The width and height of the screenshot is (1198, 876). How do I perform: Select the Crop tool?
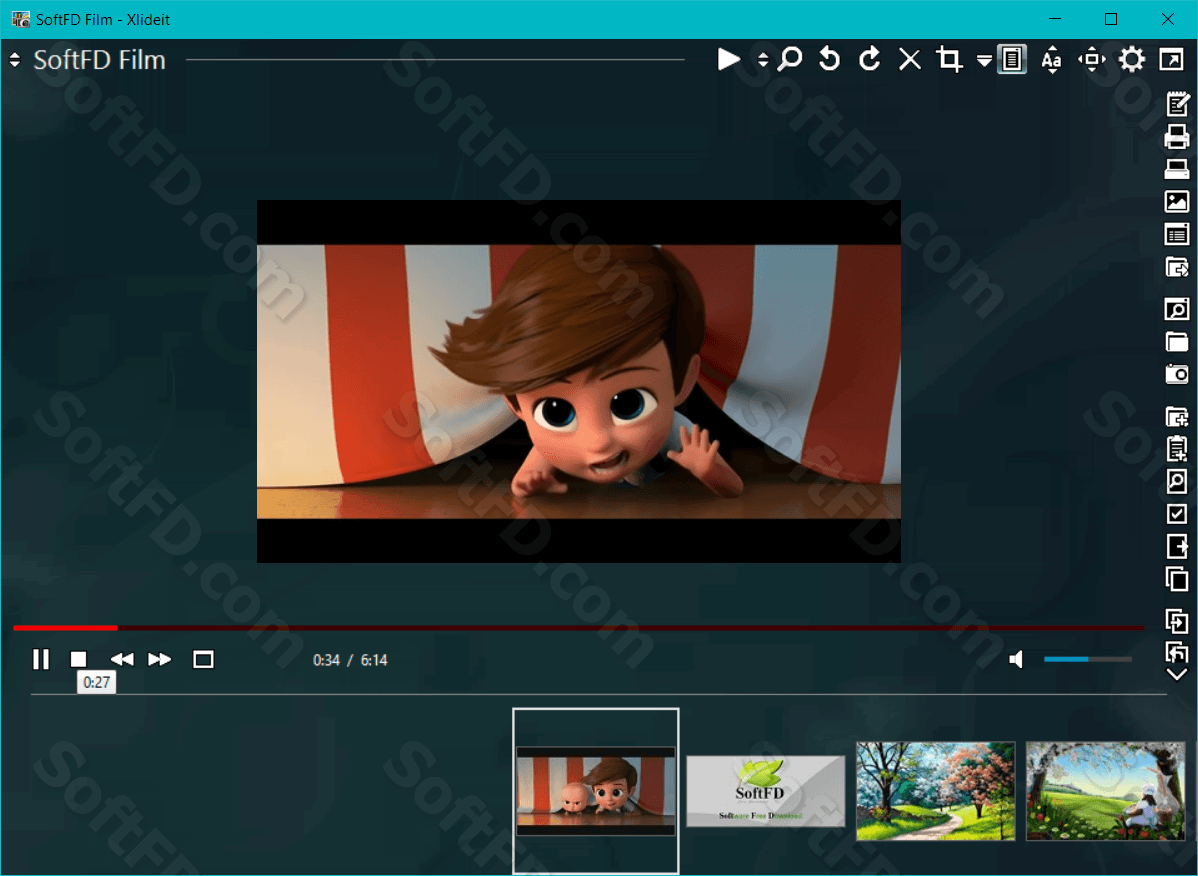pos(949,60)
